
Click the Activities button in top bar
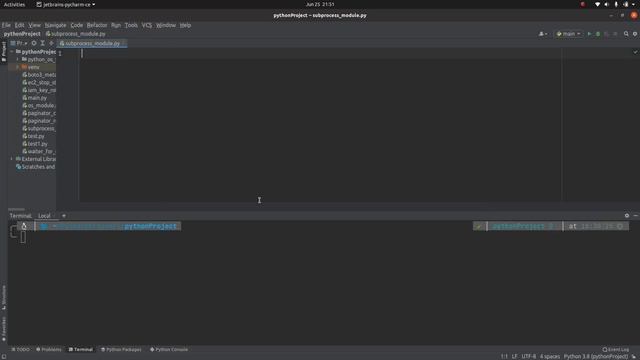click(x=14, y=4)
